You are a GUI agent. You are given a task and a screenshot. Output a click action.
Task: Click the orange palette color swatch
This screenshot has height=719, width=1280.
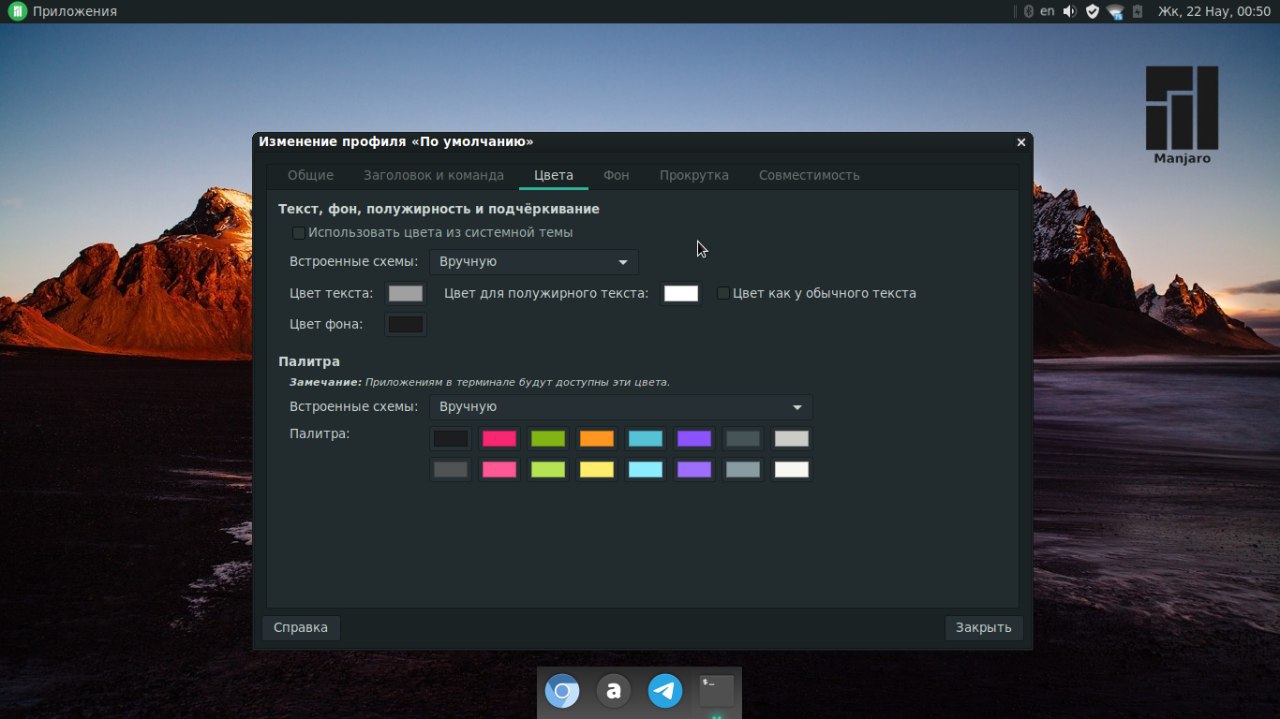(x=596, y=439)
